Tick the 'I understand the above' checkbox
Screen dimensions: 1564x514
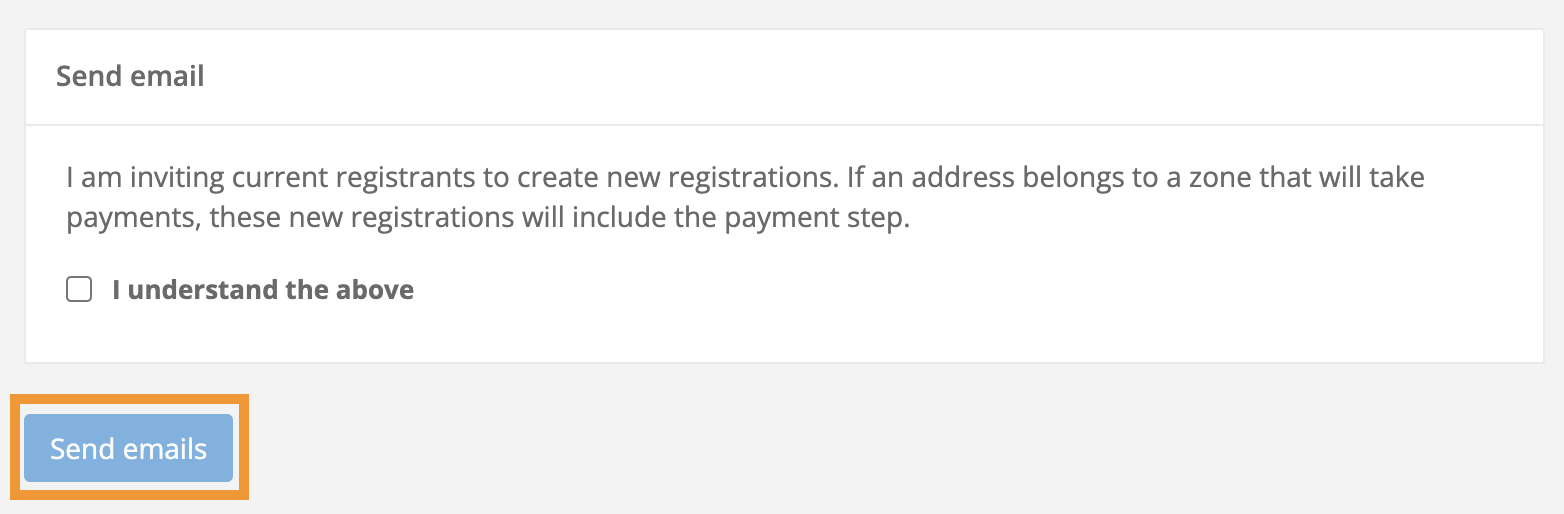click(79, 290)
